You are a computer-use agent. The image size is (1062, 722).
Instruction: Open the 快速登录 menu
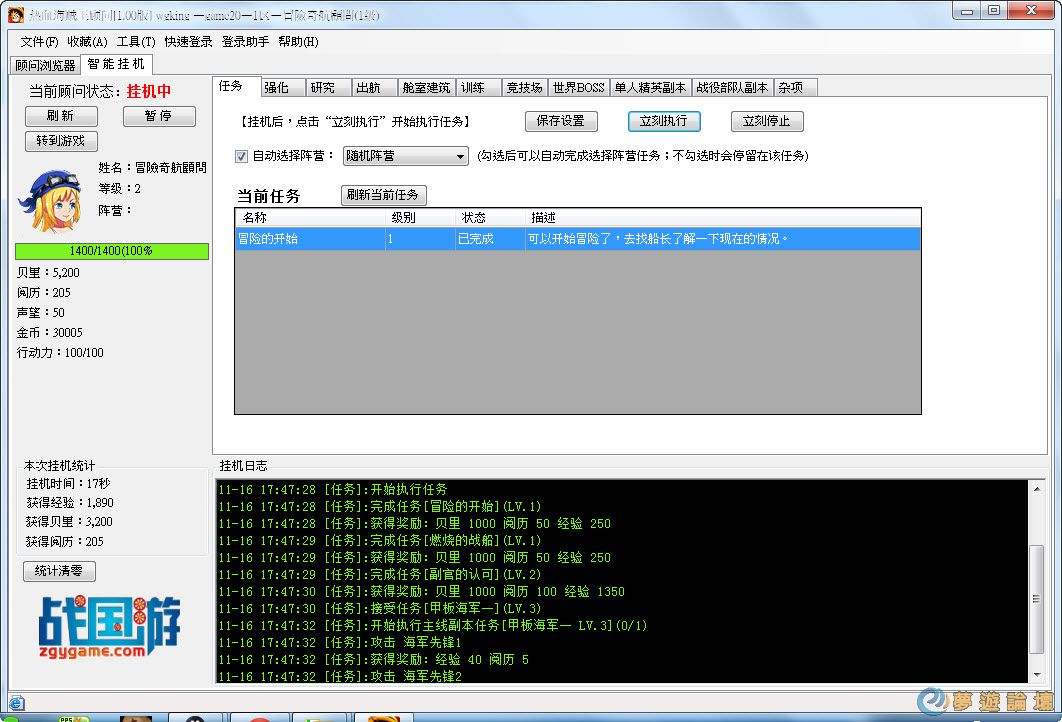pyautogui.click(x=189, y=42)
